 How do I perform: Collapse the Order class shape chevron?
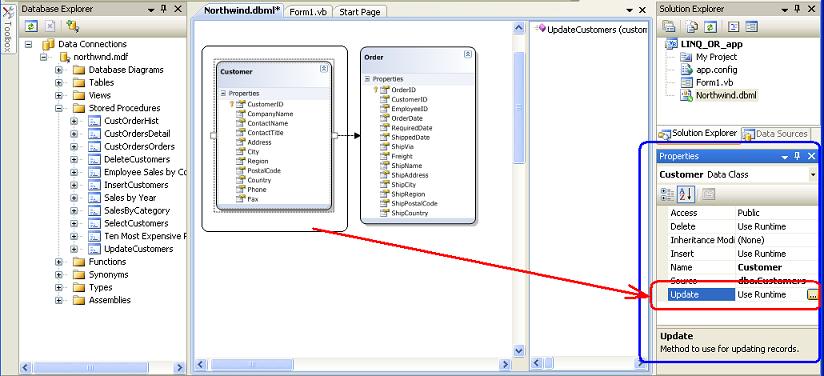coord(468,54)
